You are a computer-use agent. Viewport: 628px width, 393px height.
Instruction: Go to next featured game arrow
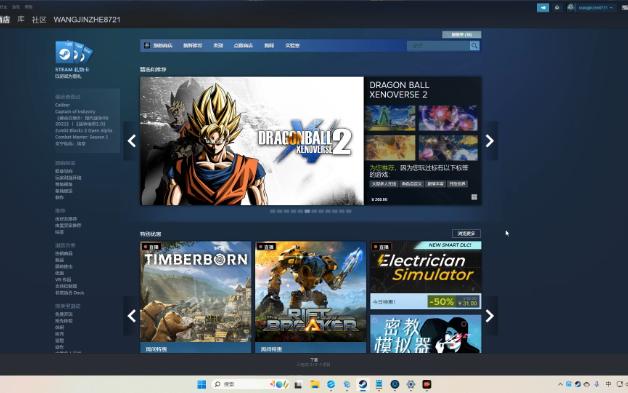(x=489, y=141)
